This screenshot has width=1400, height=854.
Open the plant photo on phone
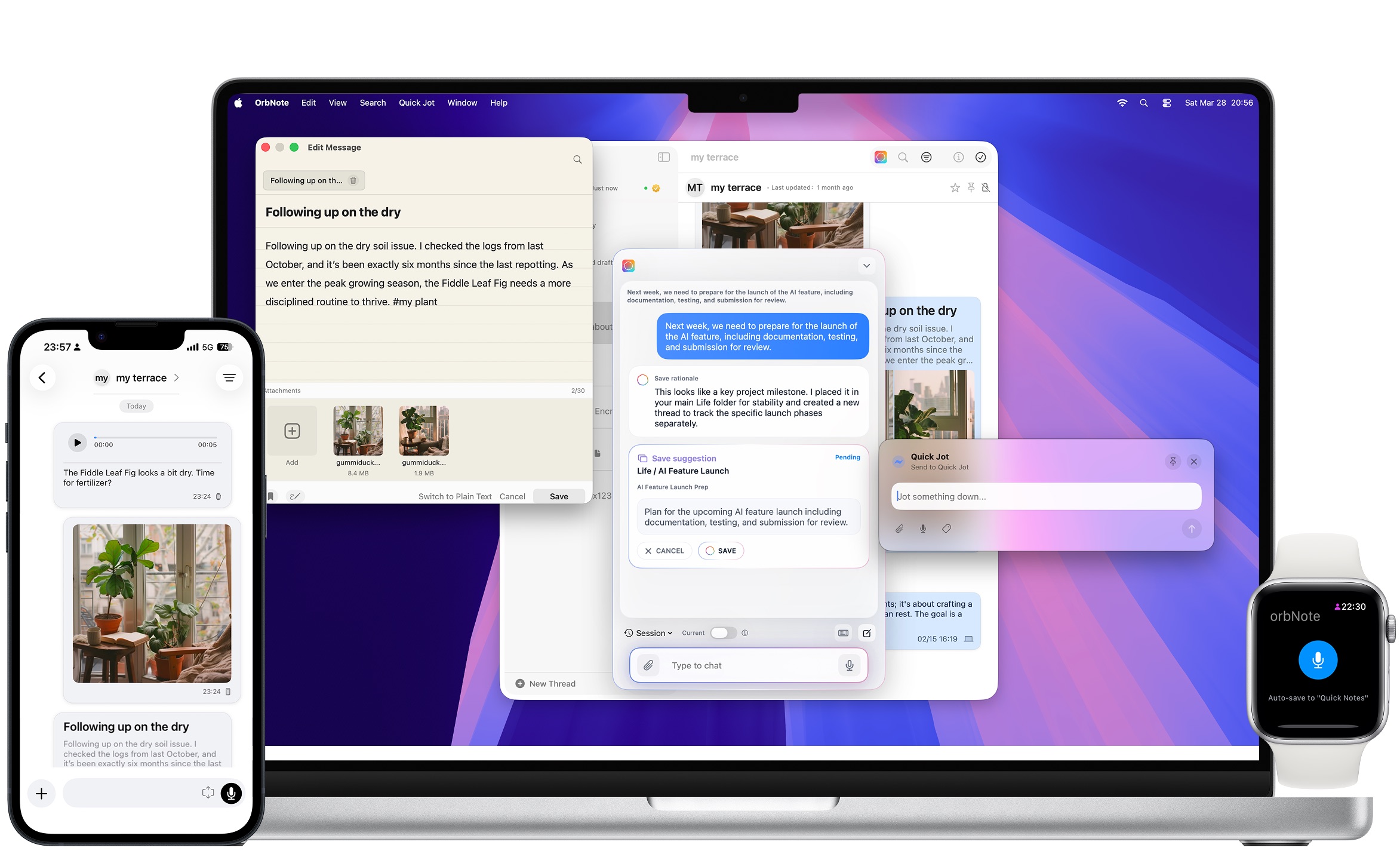click(x=152, y=603)
